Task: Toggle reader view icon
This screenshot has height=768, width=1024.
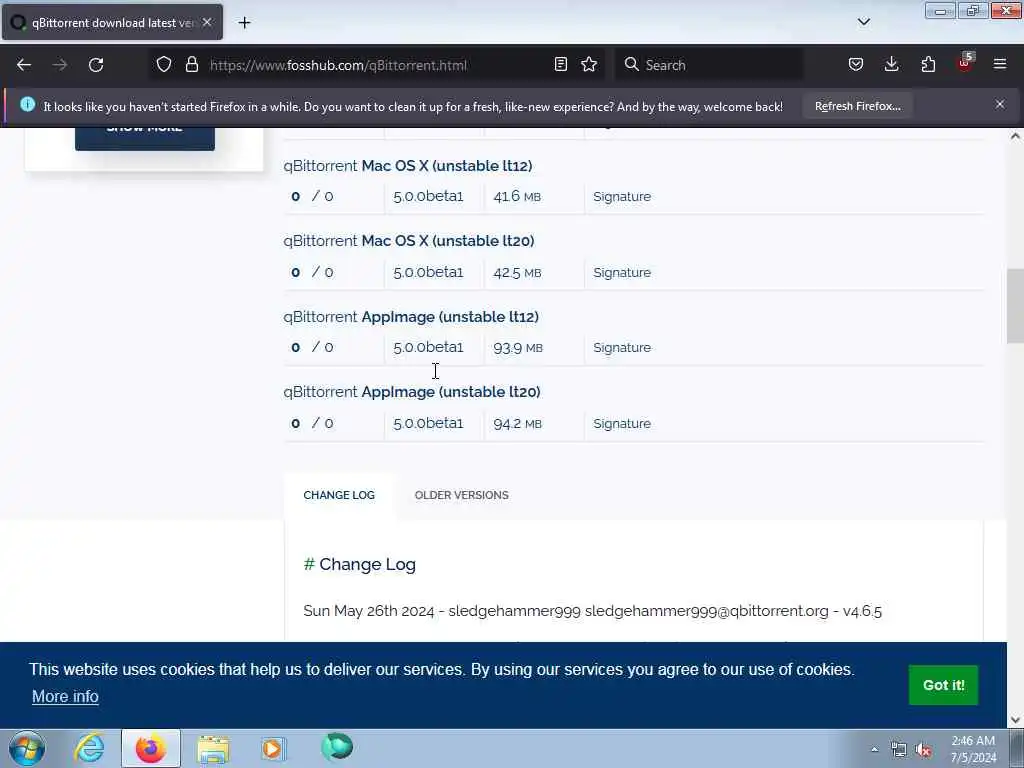Action: coord(560,64)
